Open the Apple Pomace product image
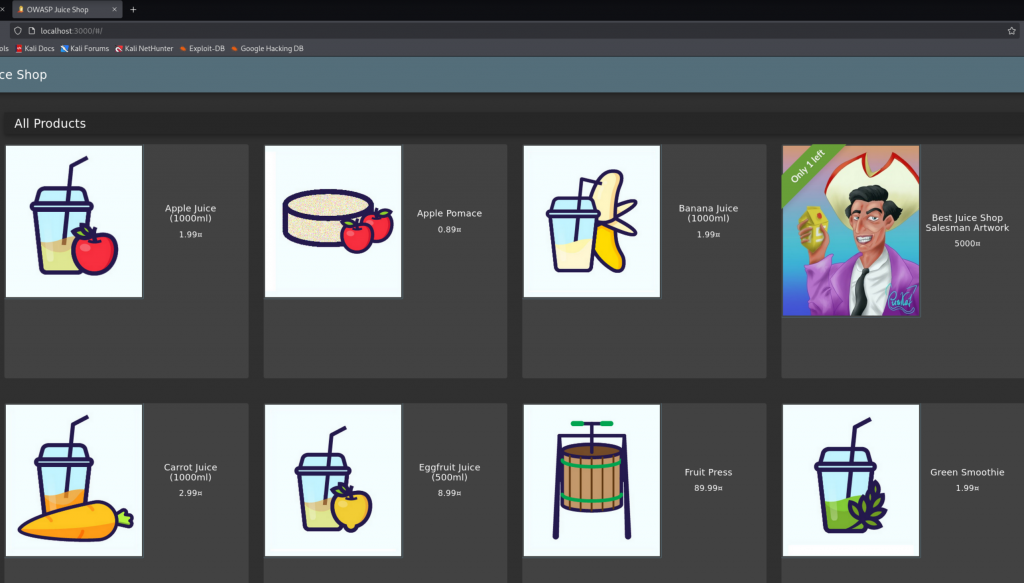1024x583 pixels. click(x=333, y=221)
